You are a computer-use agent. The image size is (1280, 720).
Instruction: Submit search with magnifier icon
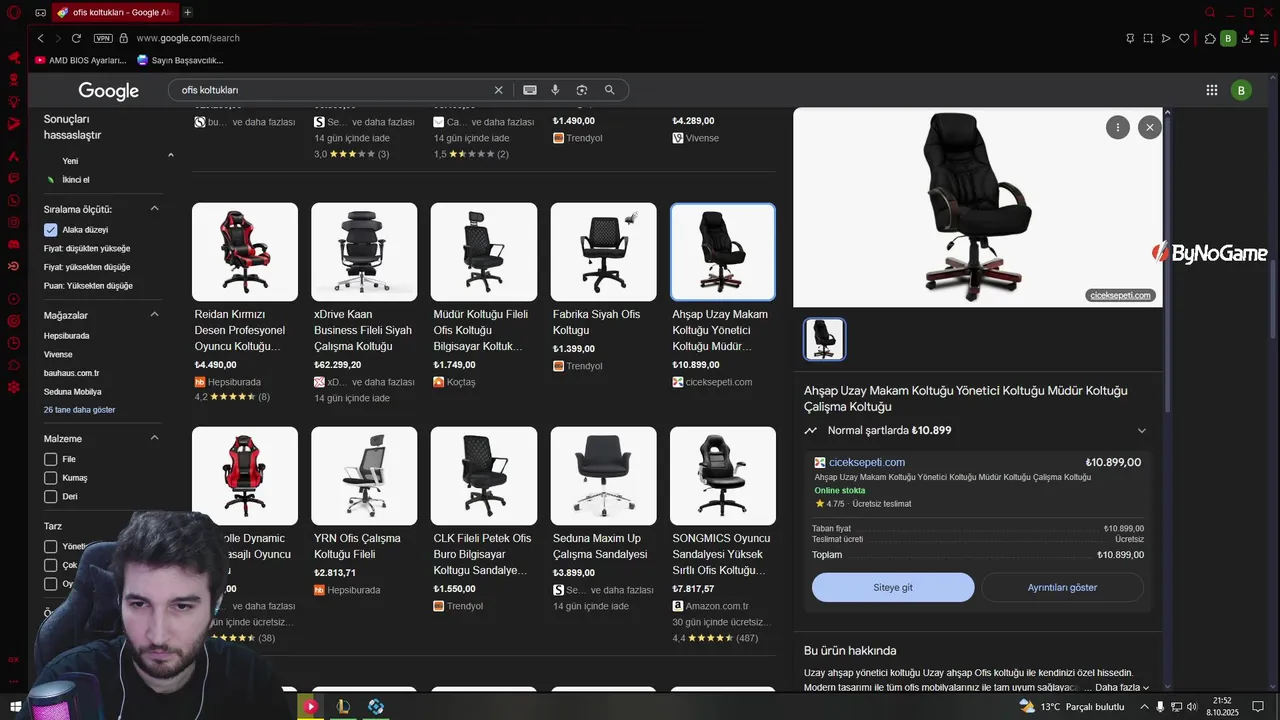(609, 90)
